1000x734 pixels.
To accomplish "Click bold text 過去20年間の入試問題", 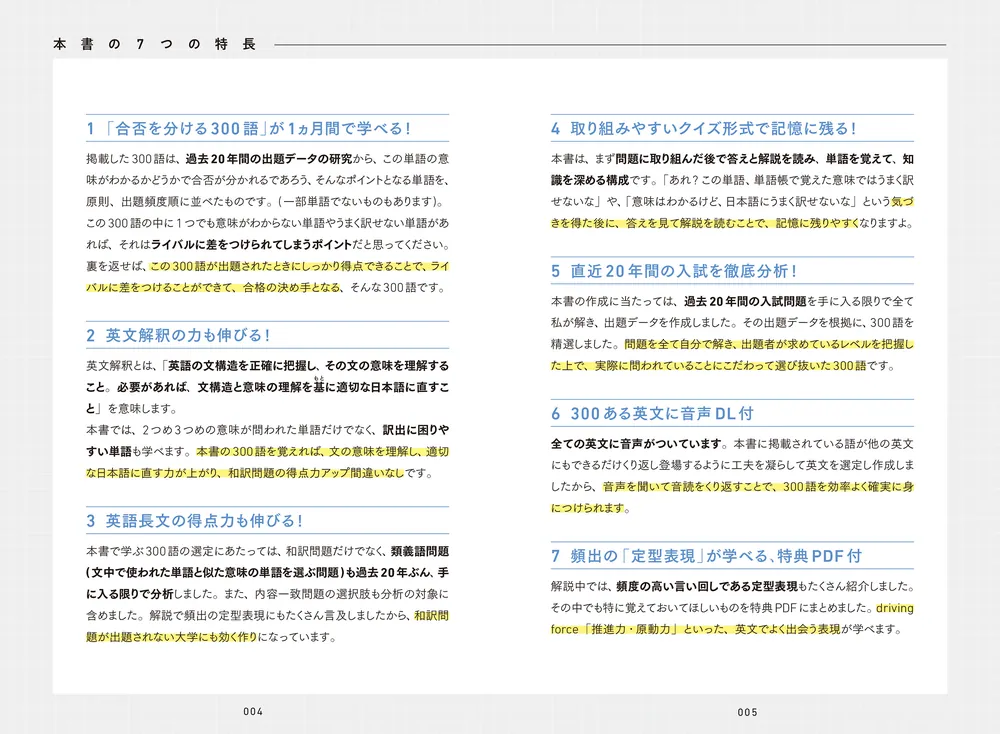I will point(746,301).
